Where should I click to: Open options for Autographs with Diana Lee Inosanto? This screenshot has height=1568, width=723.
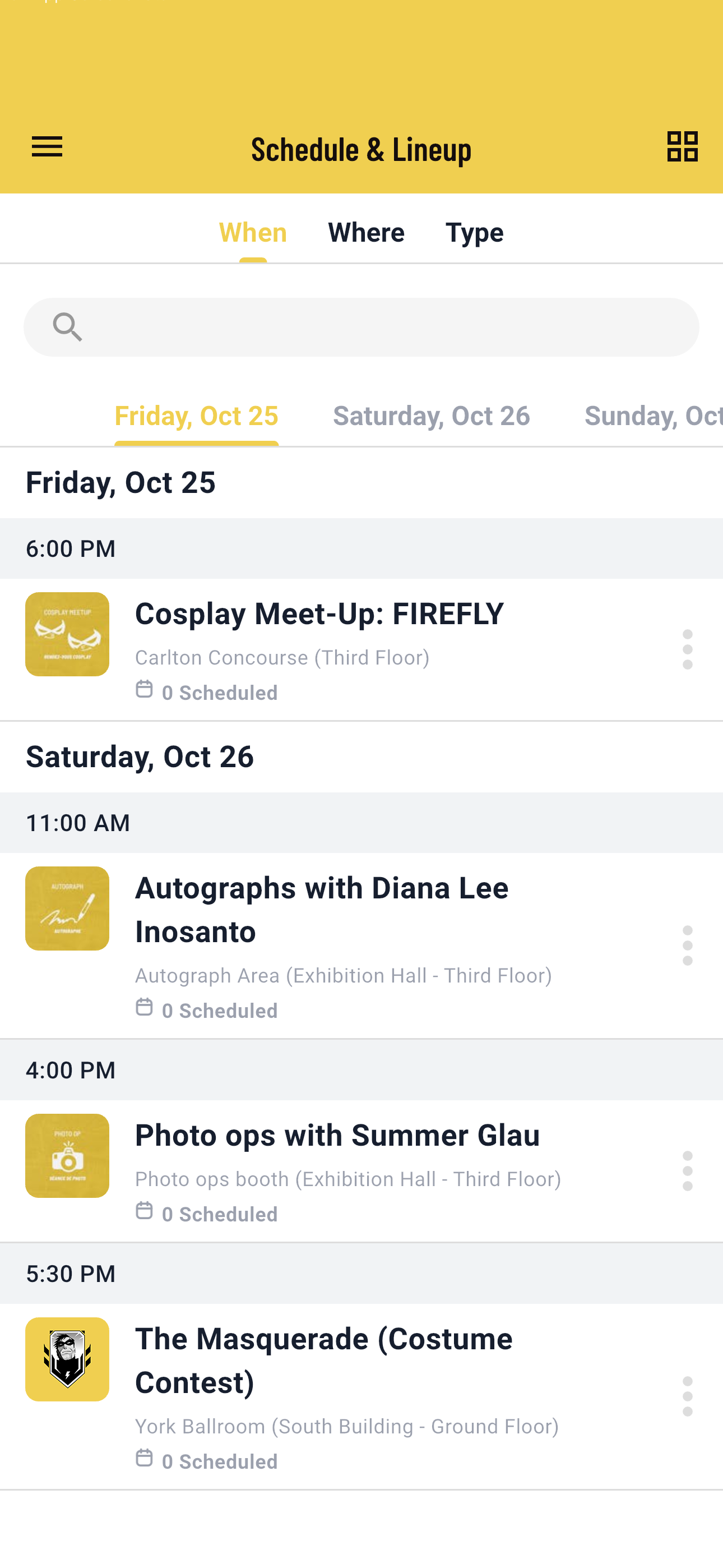tap(687, 946)
